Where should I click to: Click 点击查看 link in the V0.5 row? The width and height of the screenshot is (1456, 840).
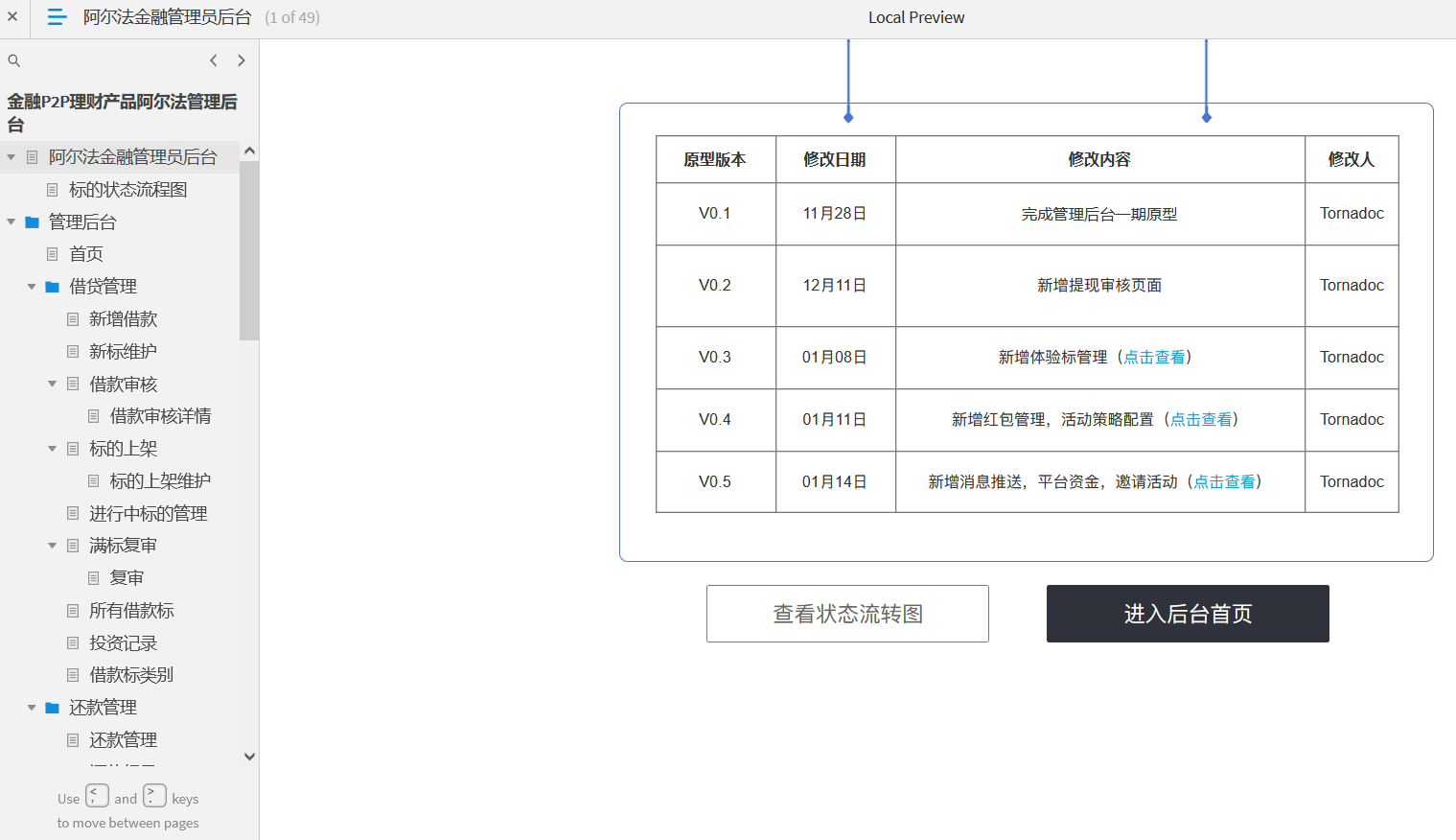(1224, 481)
